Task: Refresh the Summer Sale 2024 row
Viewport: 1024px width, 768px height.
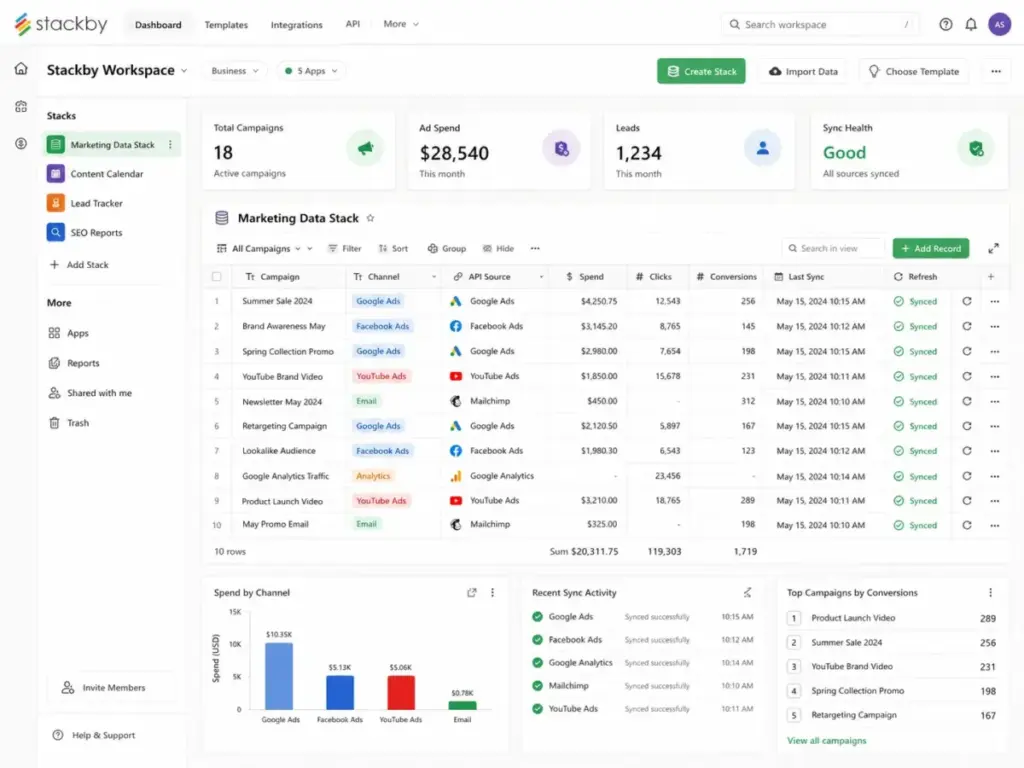Action: pos(967,301)
